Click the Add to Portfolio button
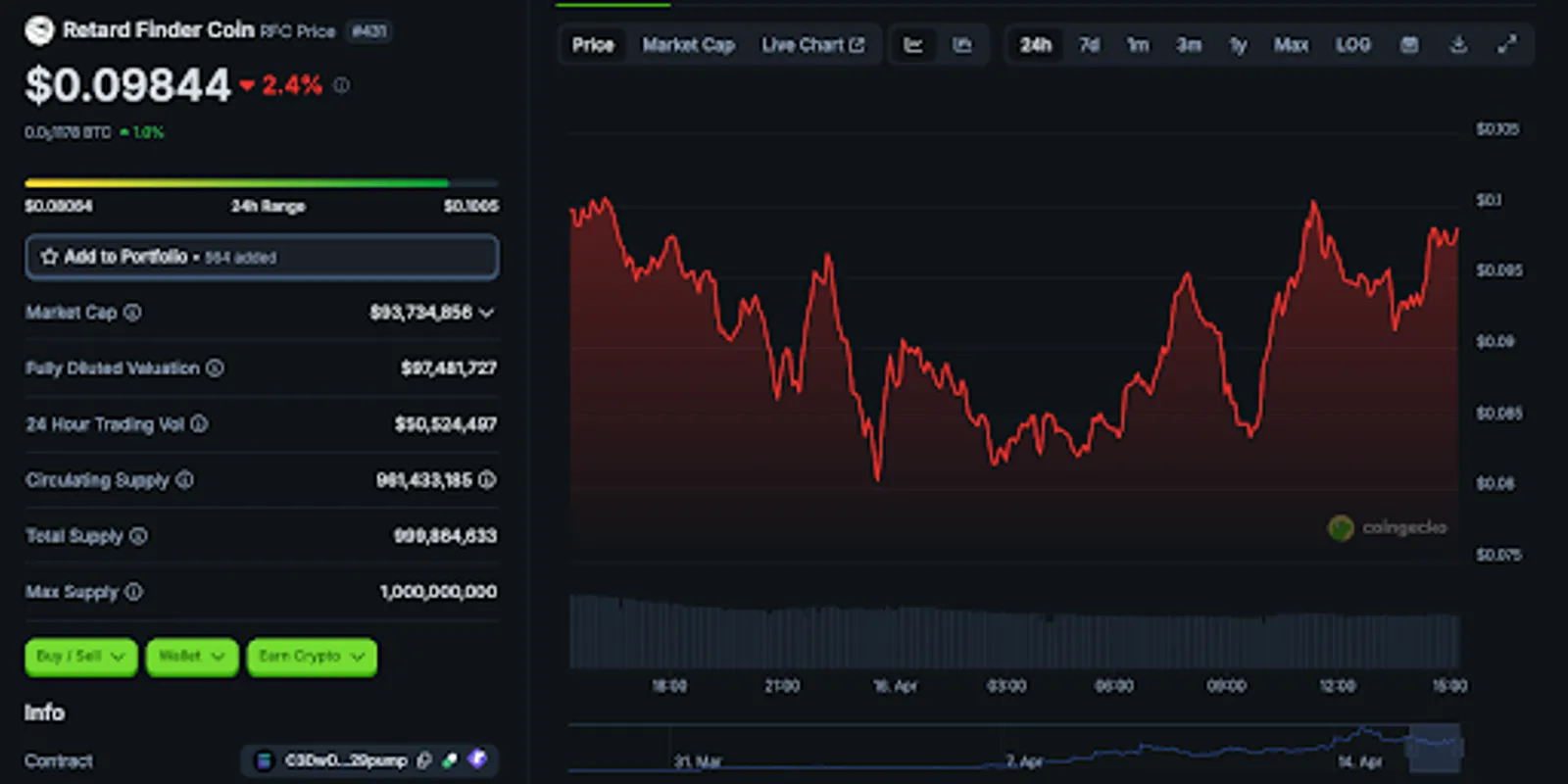Screen dimensions: 1568x784 [262, 257]
